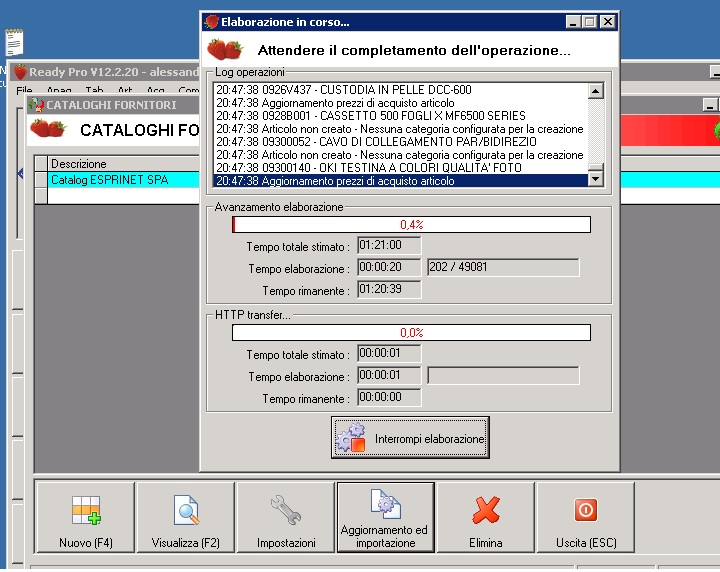Minimize the Elaborazione in corso dialog
This screenshot has height=572, width=720.
pos(573,22)
